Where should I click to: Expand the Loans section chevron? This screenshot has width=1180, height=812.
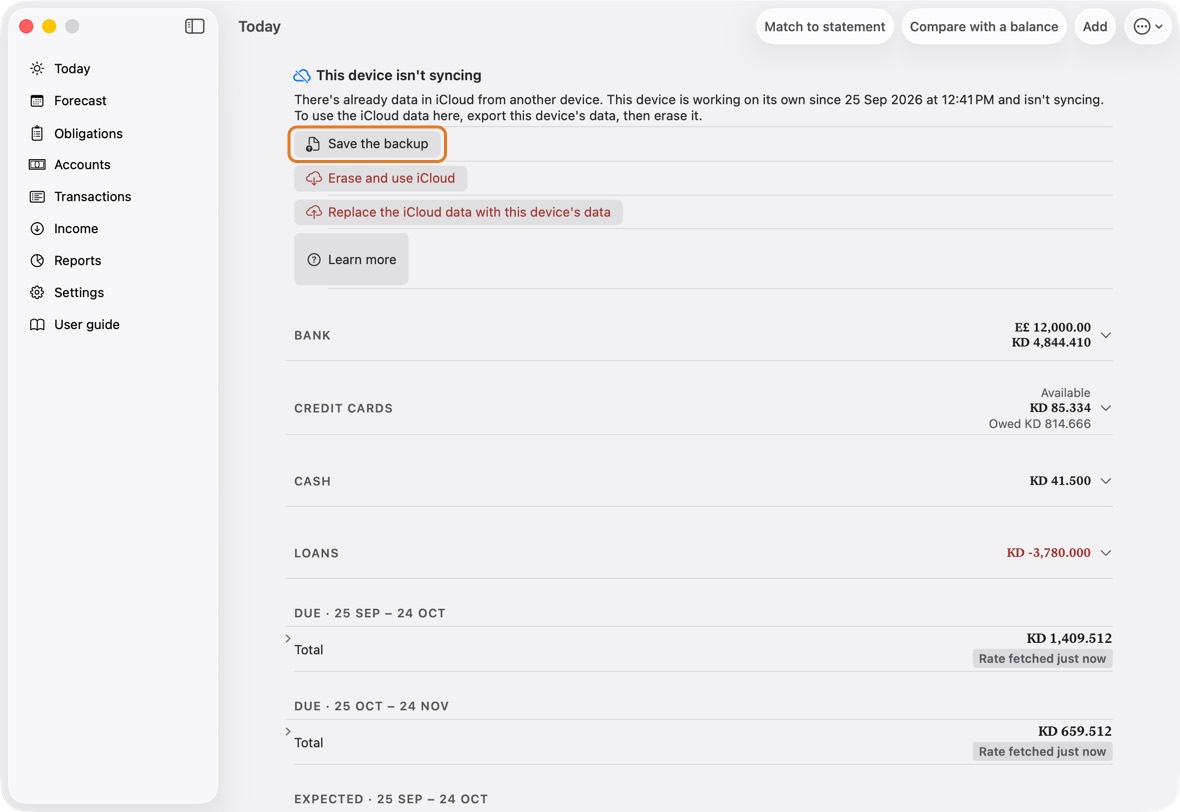click(x=1105, y=552)
